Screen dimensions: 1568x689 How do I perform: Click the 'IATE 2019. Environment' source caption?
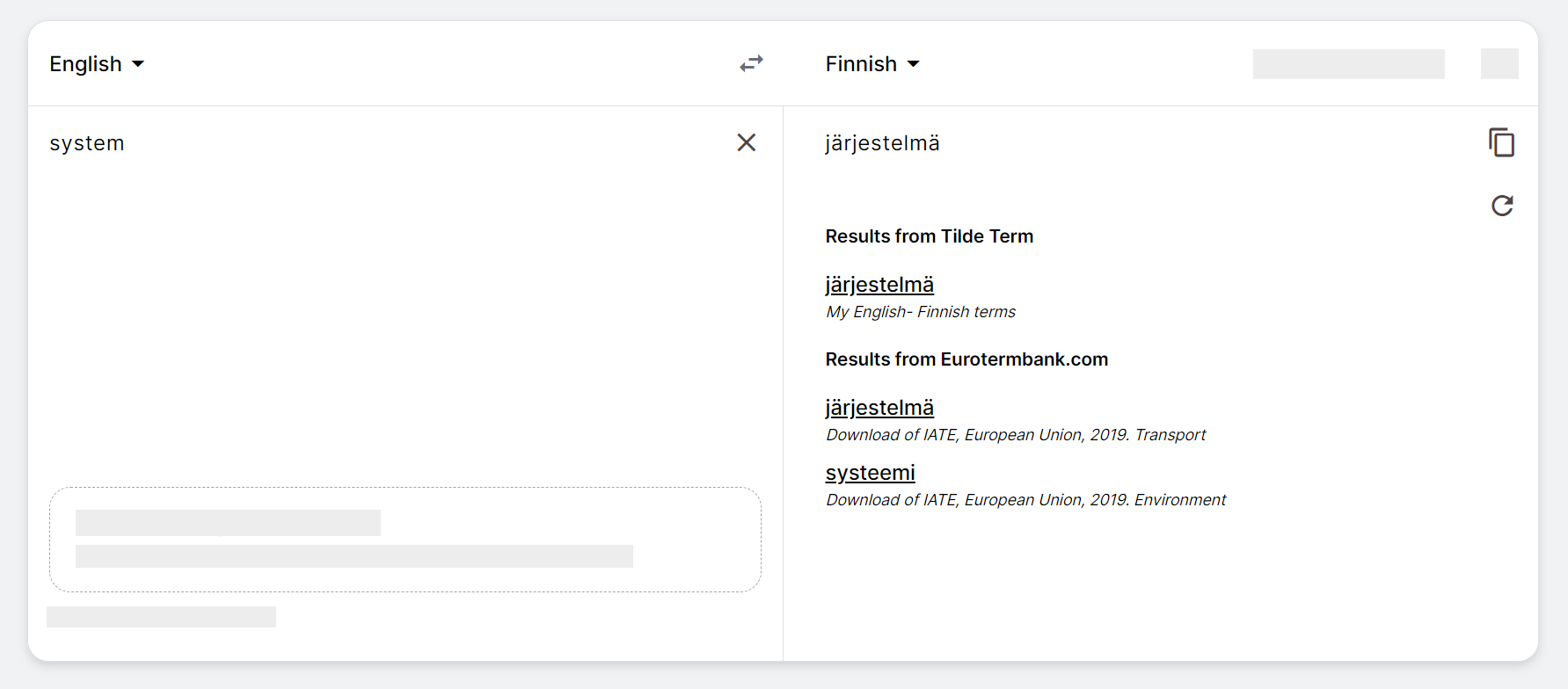click(1025, 500)
